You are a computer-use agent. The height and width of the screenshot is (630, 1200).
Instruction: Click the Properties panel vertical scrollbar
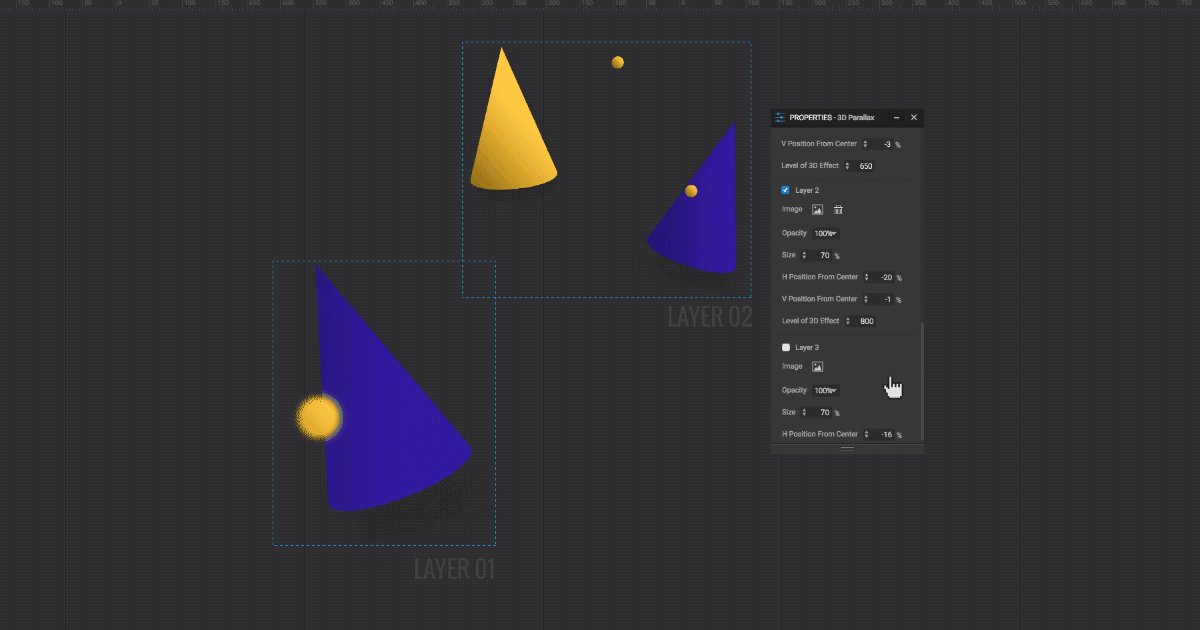(x=921, y=381)
